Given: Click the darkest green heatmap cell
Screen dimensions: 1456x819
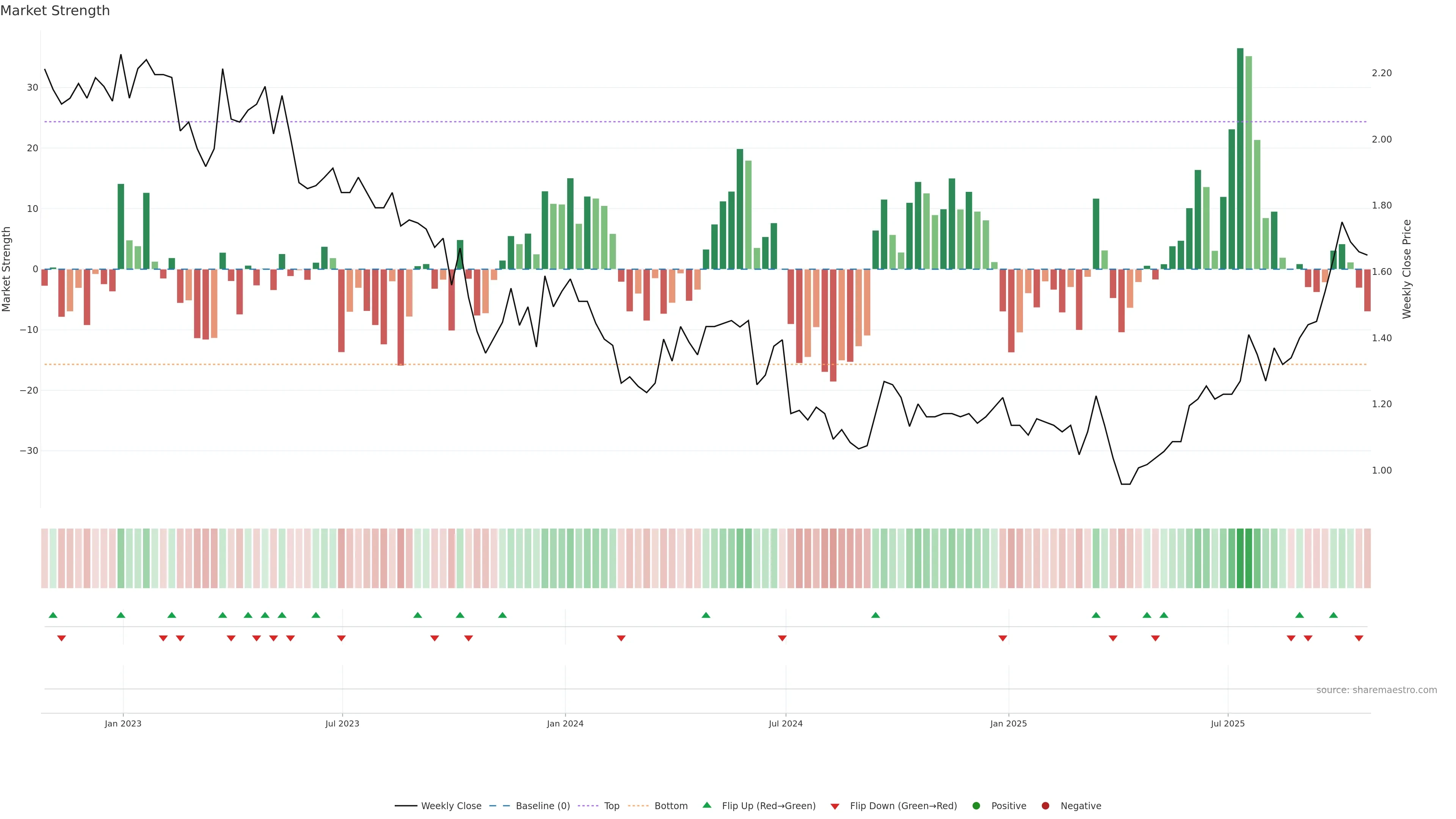Looking at the screenshot, I should (x=1240, y=558).
